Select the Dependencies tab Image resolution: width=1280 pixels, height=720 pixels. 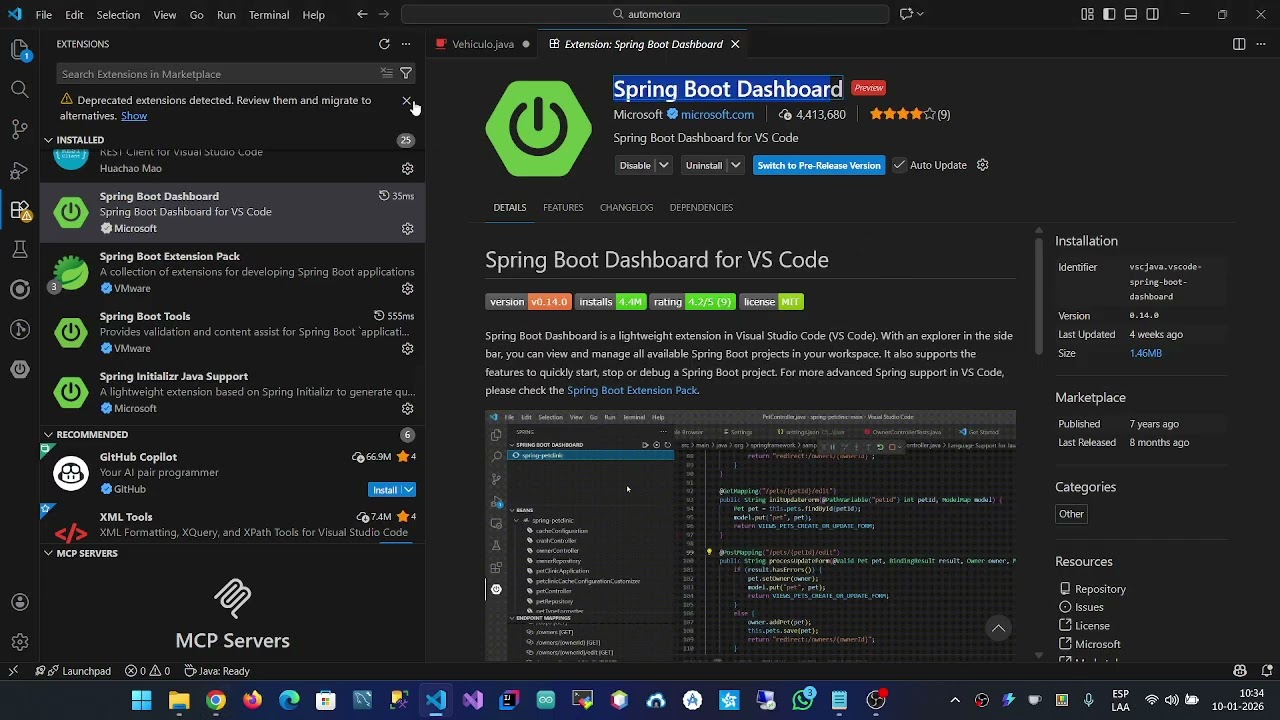[701, 208]
